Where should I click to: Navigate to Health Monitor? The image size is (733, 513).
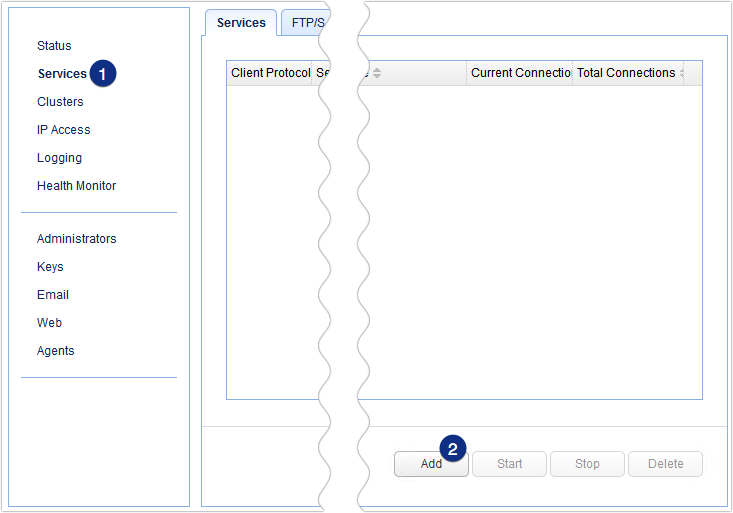point(76,186)
